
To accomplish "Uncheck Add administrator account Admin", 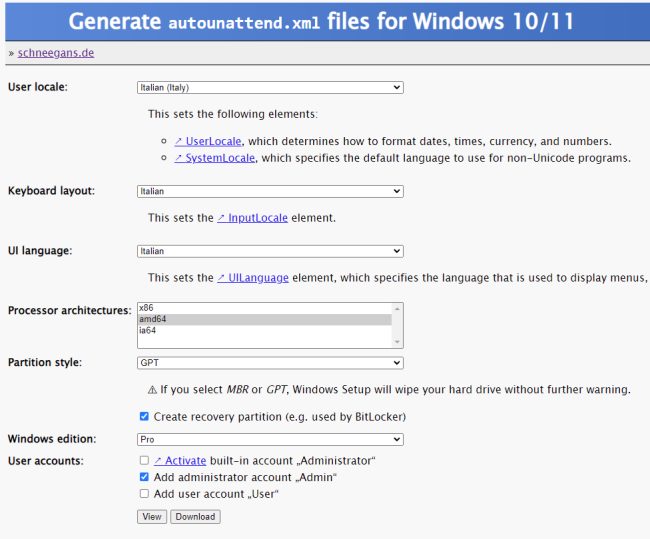I will 144,477.
